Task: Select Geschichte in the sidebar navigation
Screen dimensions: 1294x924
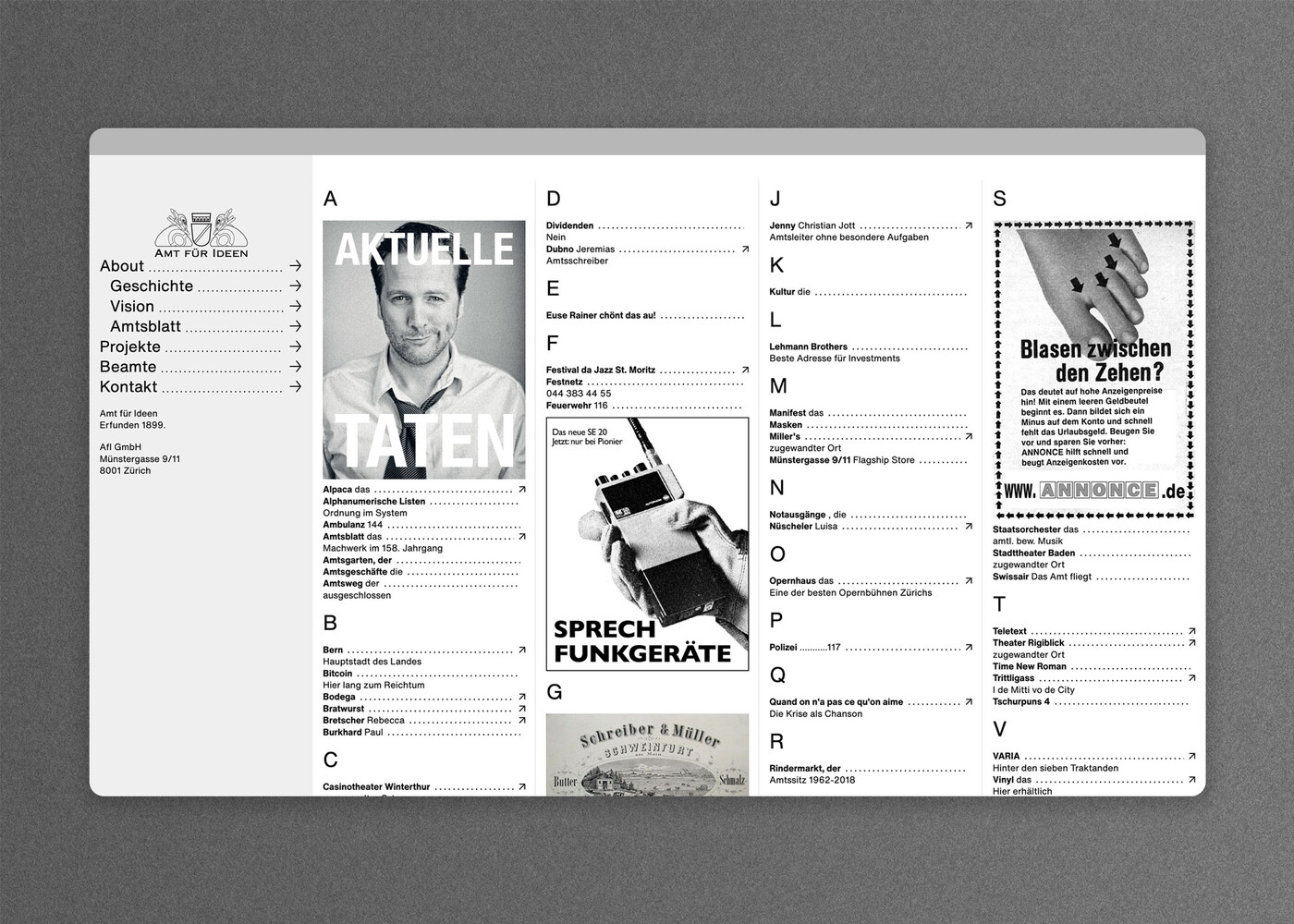Action: (x=151, y=286)
